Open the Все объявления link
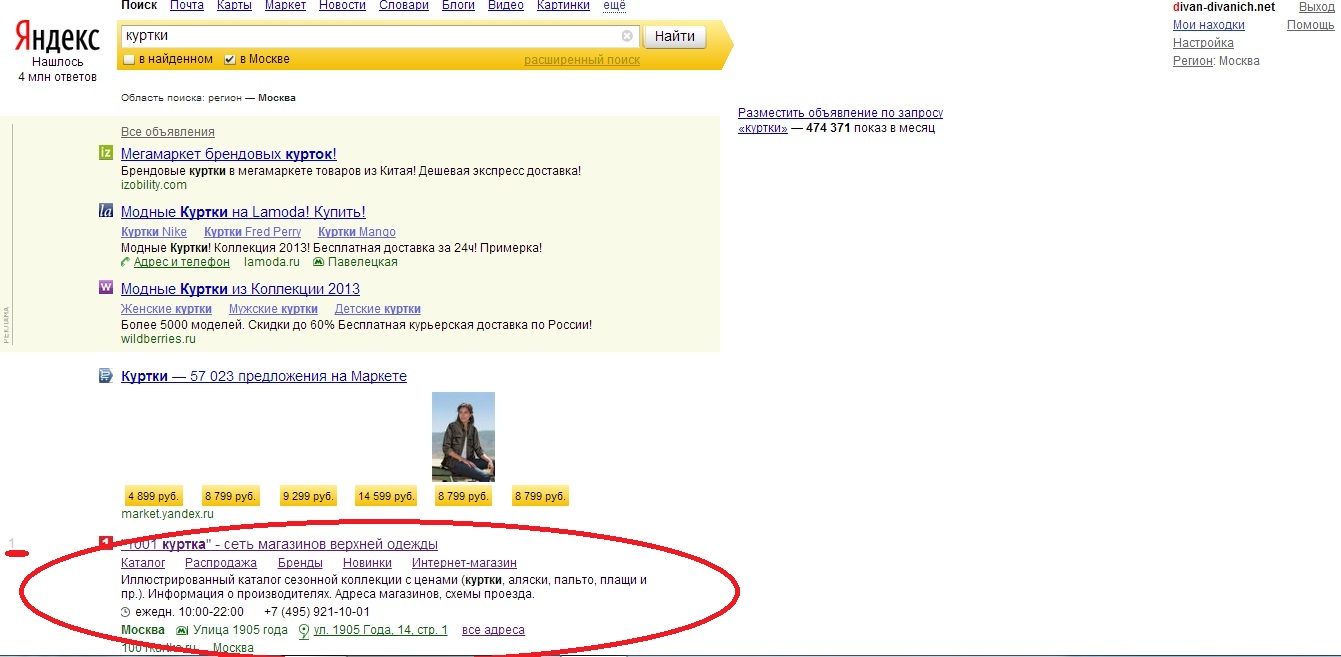 [x=167, y=132]
